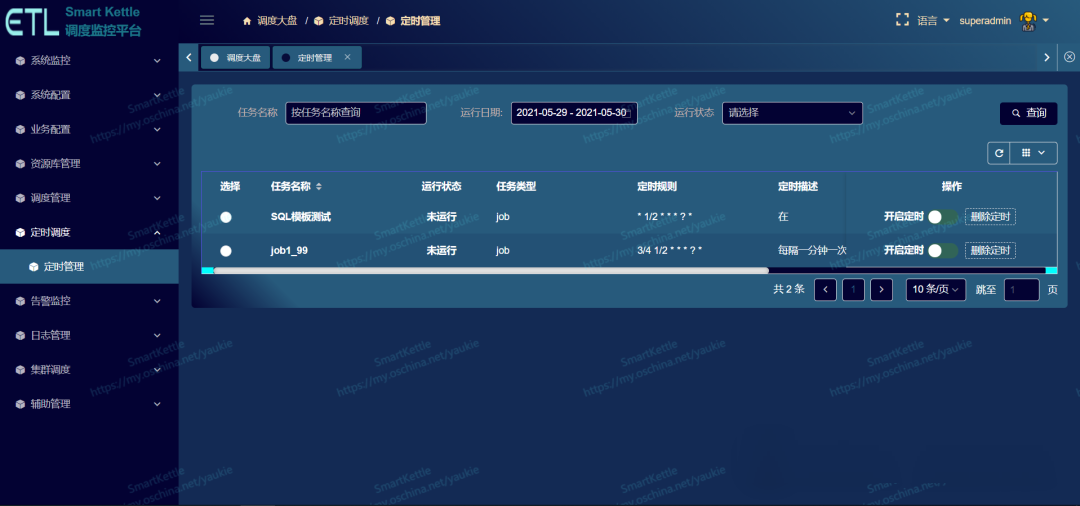Open the column display grid icon
The height and width of the screenshot is (506, 1080).
(x=1026, y=153)
